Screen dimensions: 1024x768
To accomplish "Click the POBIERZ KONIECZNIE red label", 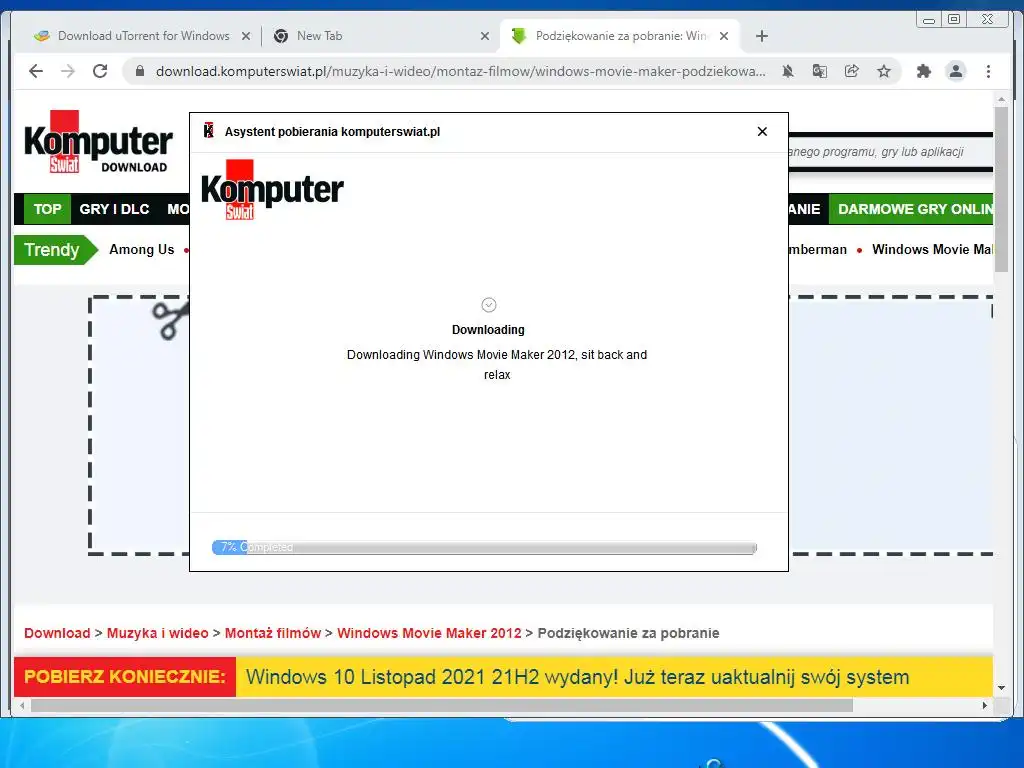I will [125, 677].
